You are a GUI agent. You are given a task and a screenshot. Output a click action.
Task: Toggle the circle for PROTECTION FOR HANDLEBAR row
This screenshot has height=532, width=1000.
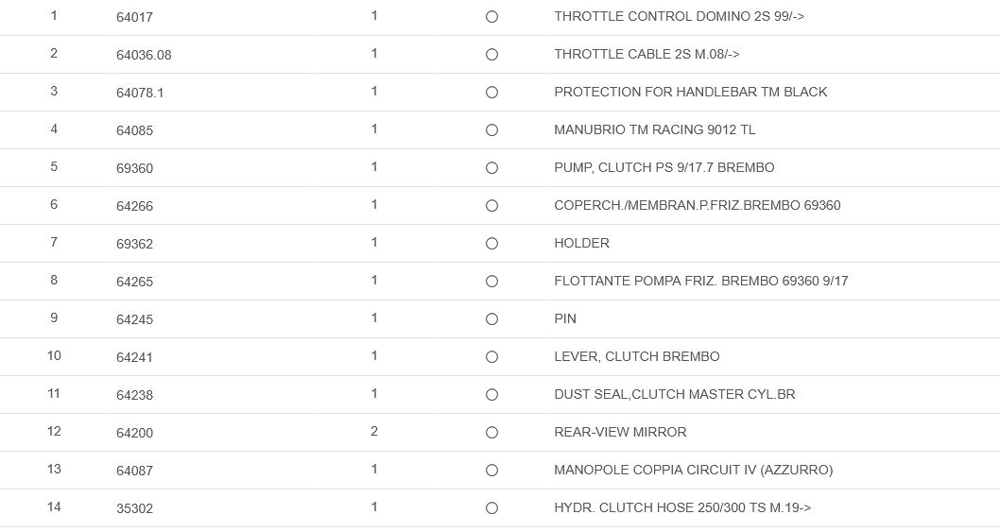[491, 93]
